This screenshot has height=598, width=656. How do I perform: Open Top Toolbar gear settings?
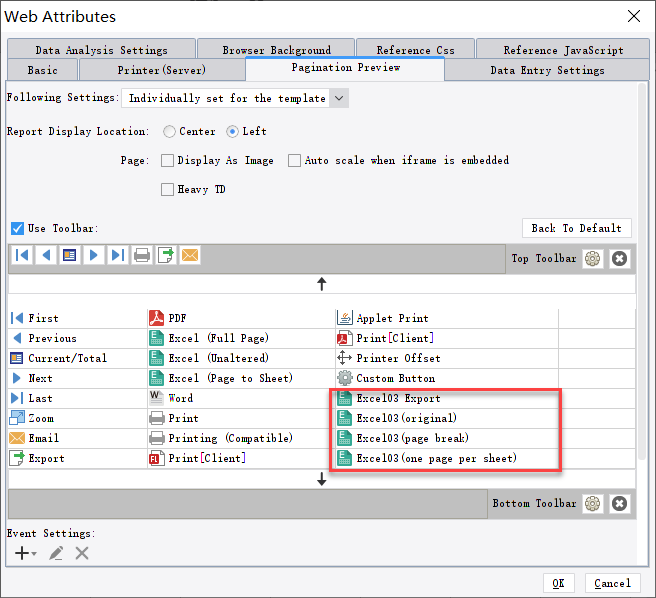593,258
